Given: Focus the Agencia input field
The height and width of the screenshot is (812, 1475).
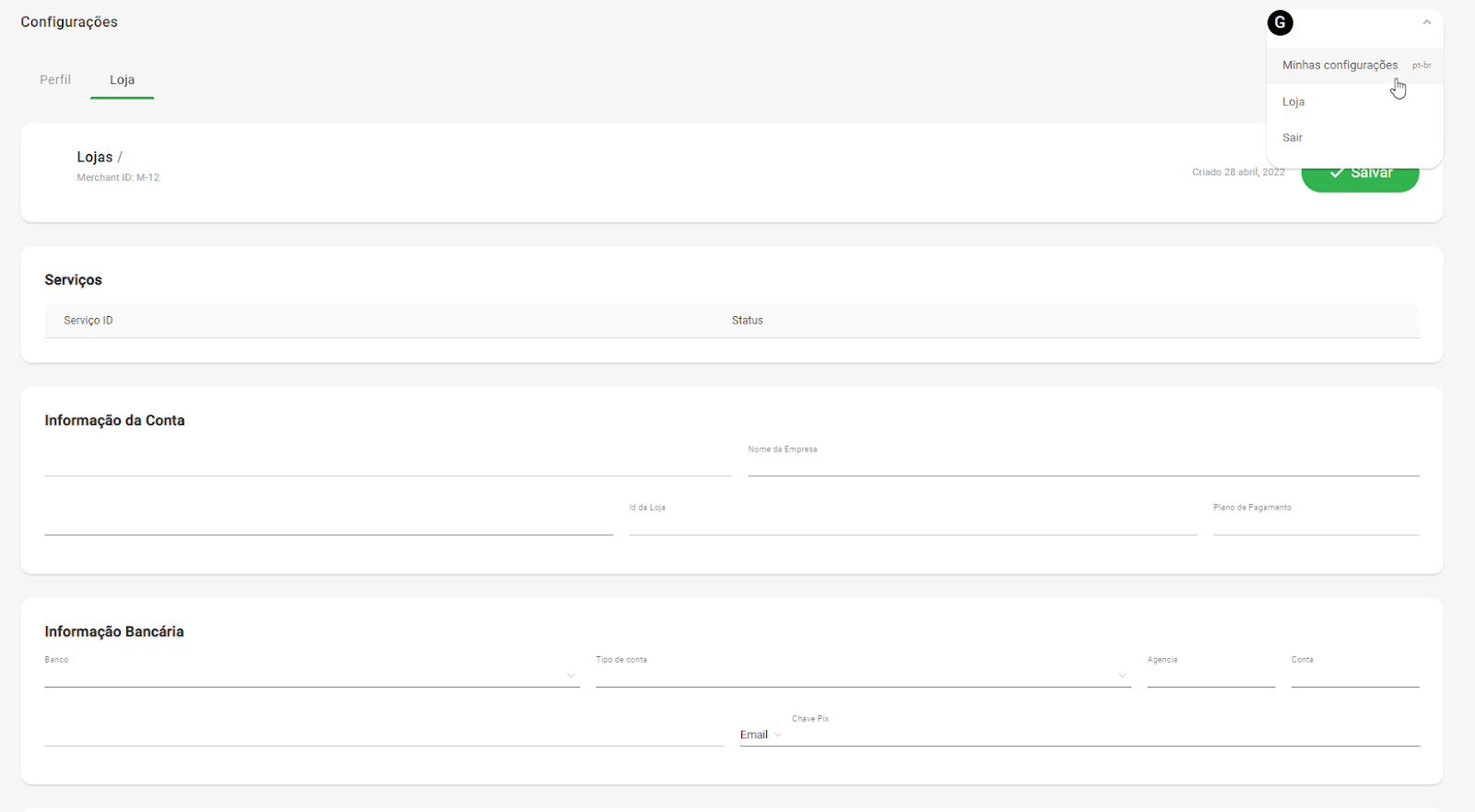Looking at the screenshot, I should [x=1210, y=672].
